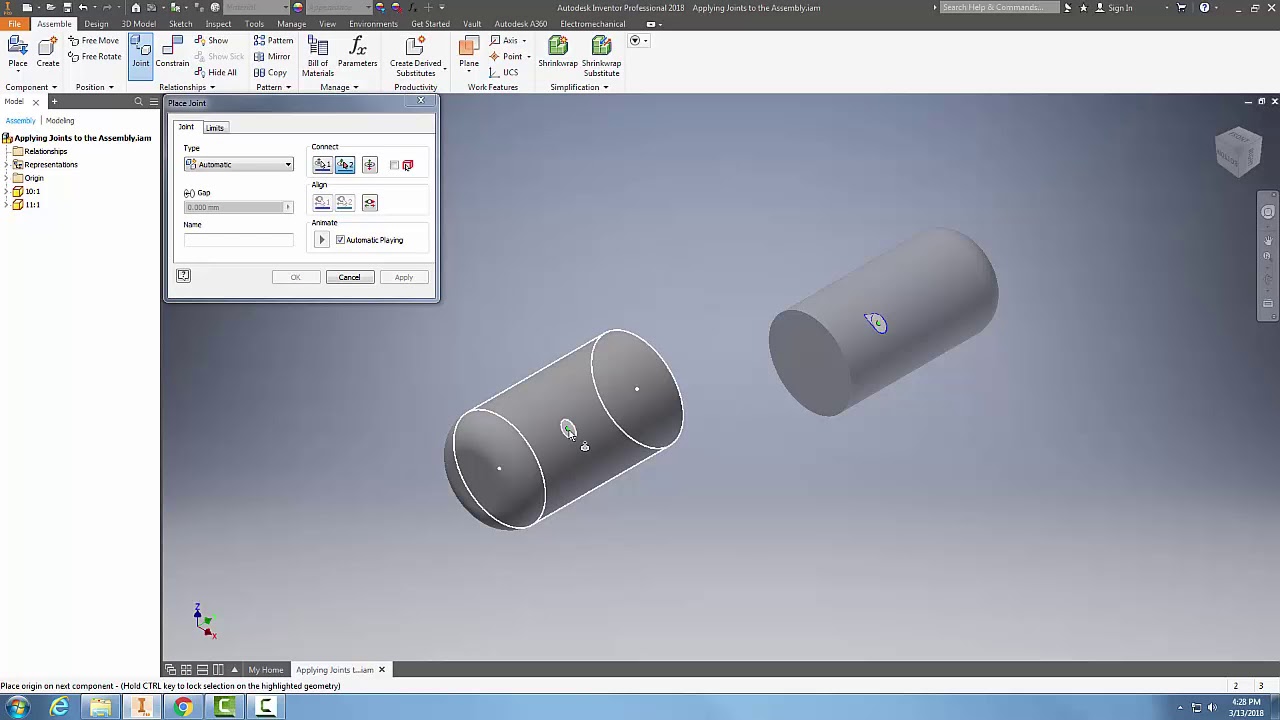
Task: Open the Place Joint help icon
Action: click(x=183, y=276)
